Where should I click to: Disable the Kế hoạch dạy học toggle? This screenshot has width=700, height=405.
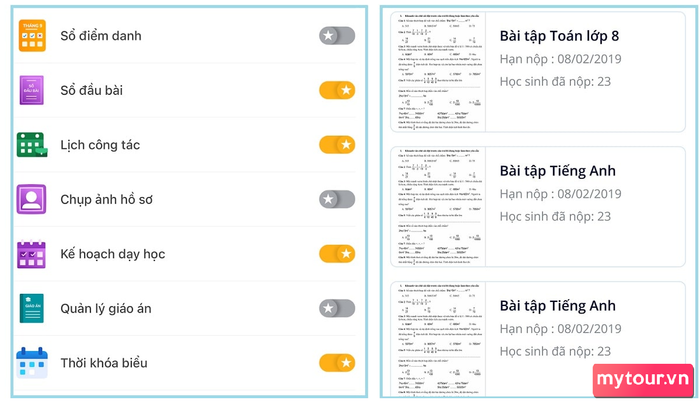[x=337, y=254]
